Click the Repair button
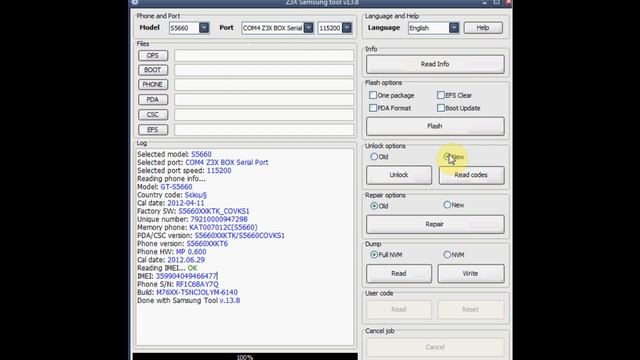This screenshot has width=640, height=360. pyautogui.click(x=435, y=224)
